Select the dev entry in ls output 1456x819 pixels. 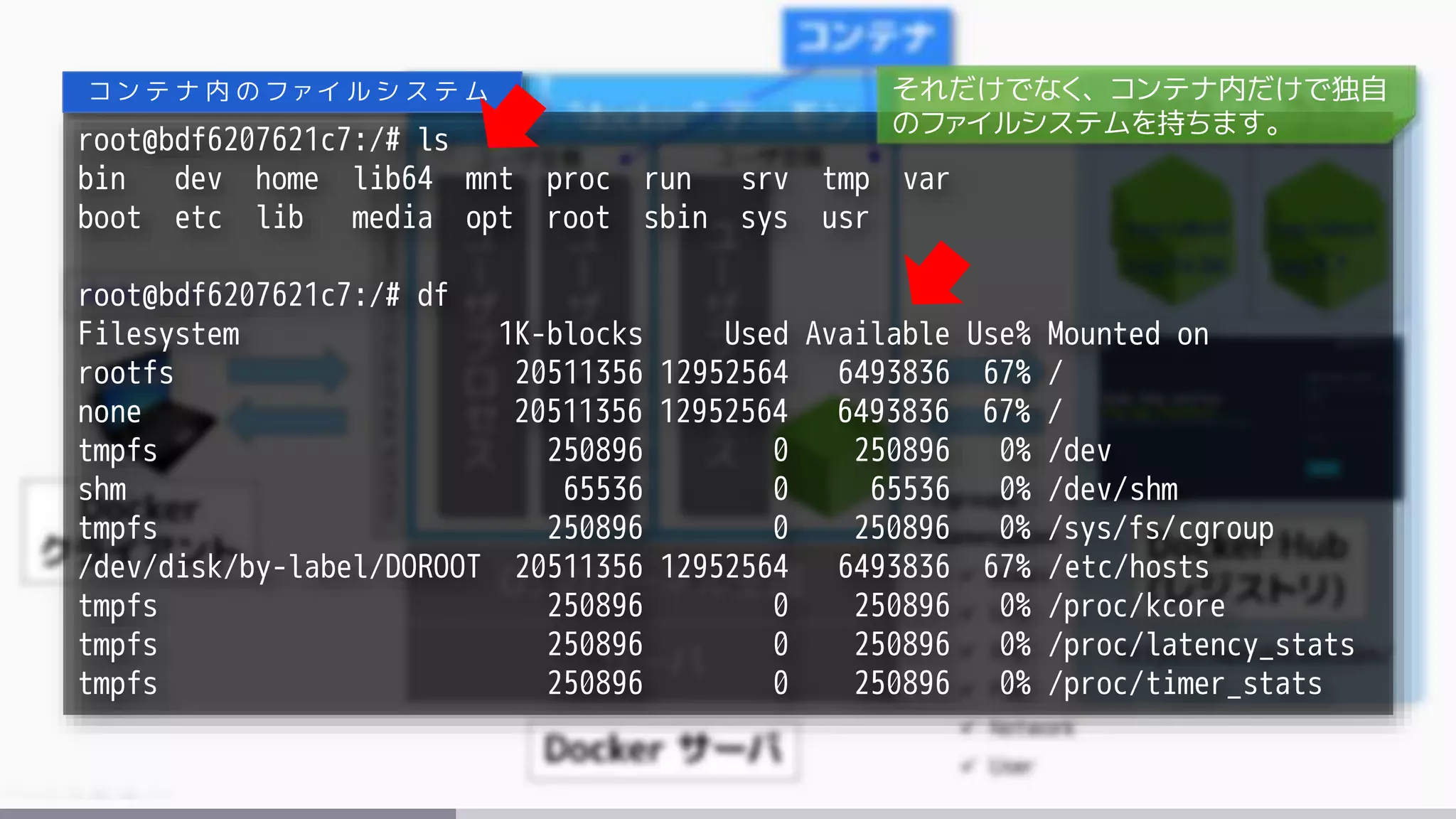pyautogui.click(x=198, y=178)
